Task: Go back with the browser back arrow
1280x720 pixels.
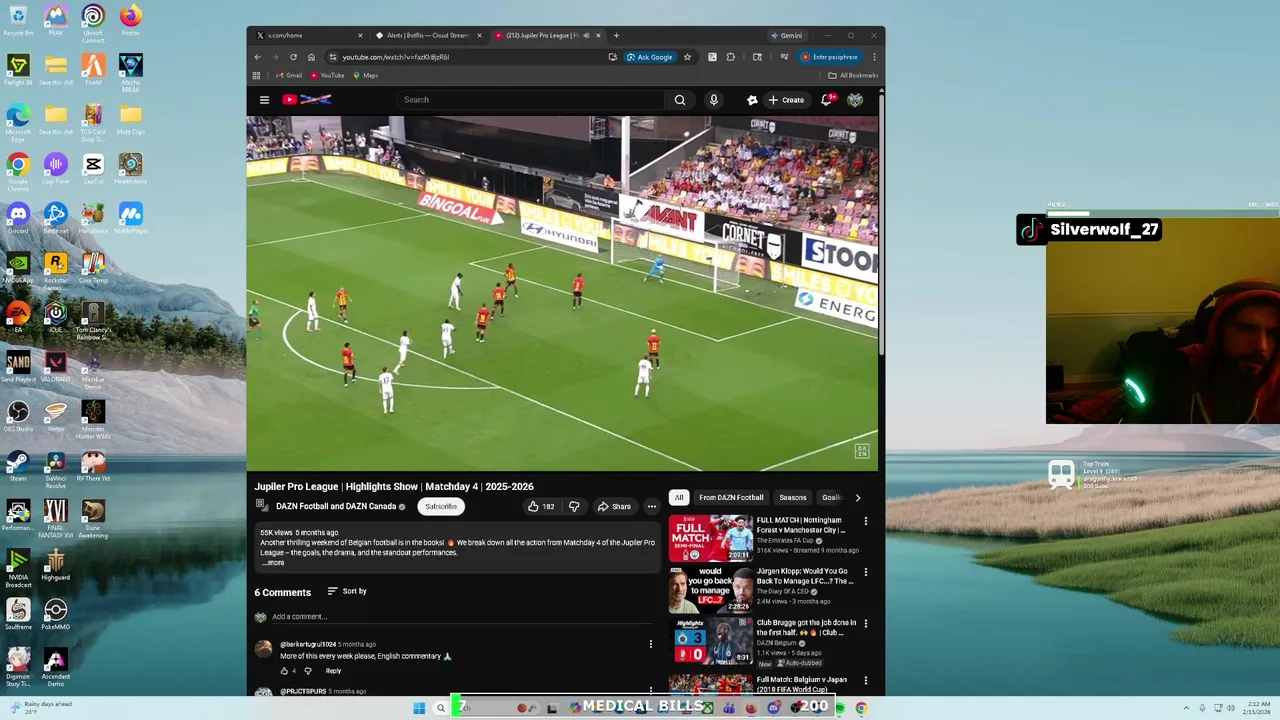Action: 257,57
